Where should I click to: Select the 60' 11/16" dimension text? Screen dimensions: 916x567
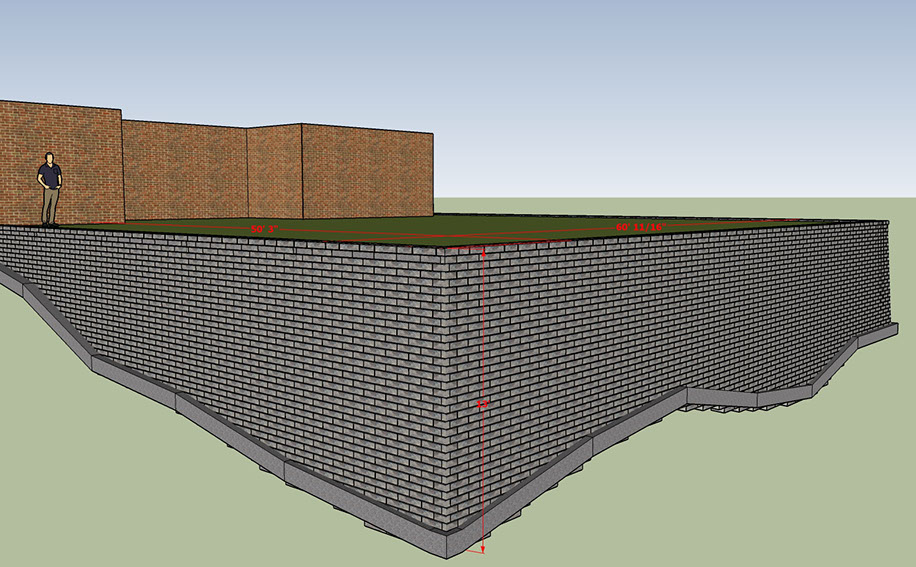coord(640,227)
